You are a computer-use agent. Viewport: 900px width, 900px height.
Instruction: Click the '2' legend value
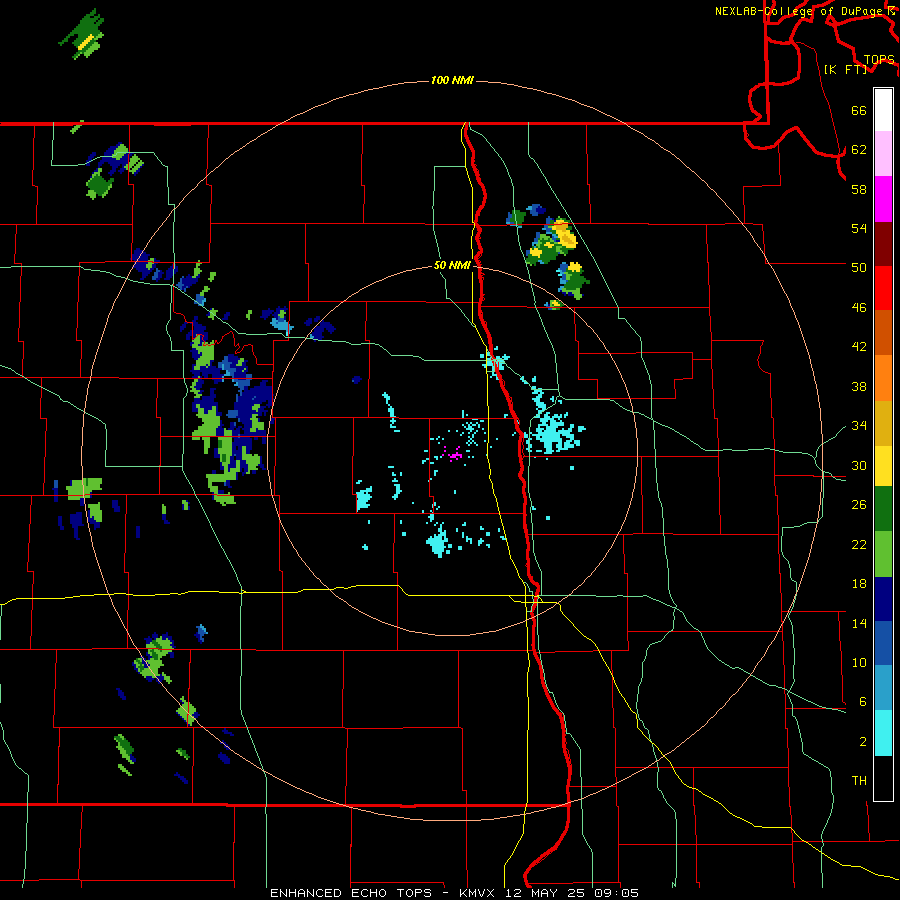pyautogui.click(x=862, y=742)
